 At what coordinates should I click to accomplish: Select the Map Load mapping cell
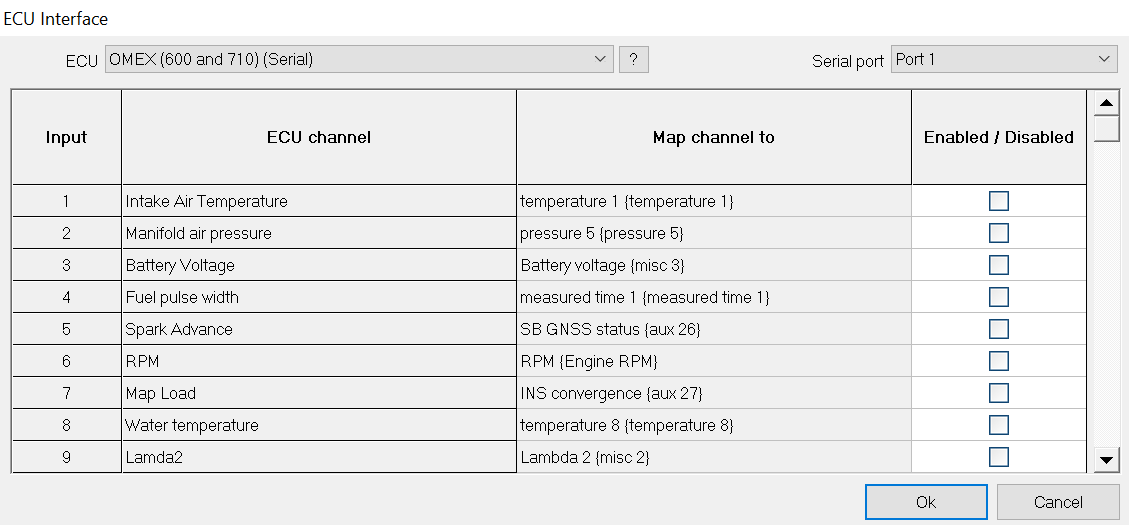(713, 393)
